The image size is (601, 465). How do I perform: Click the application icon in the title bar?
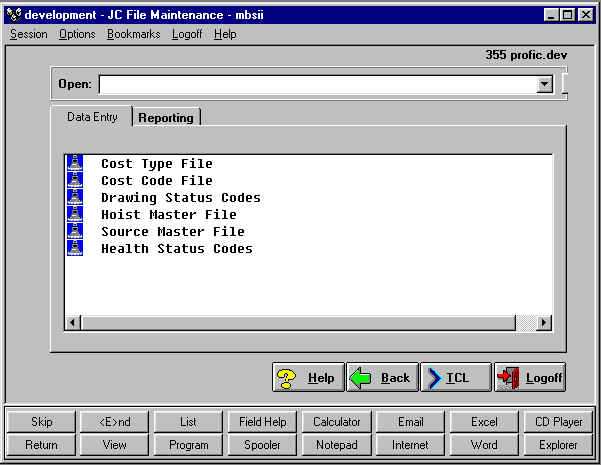14,15
